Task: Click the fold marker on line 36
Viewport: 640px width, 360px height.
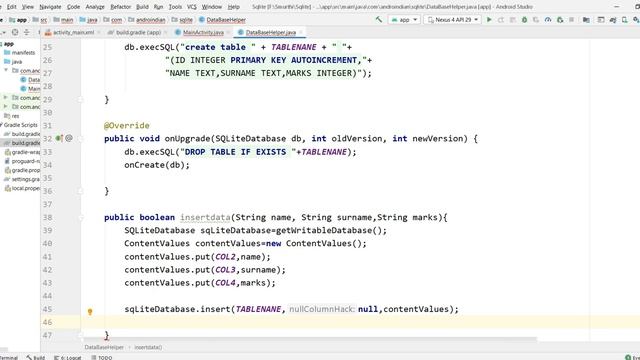Action: pyautogui.click(x=81, y=191)
